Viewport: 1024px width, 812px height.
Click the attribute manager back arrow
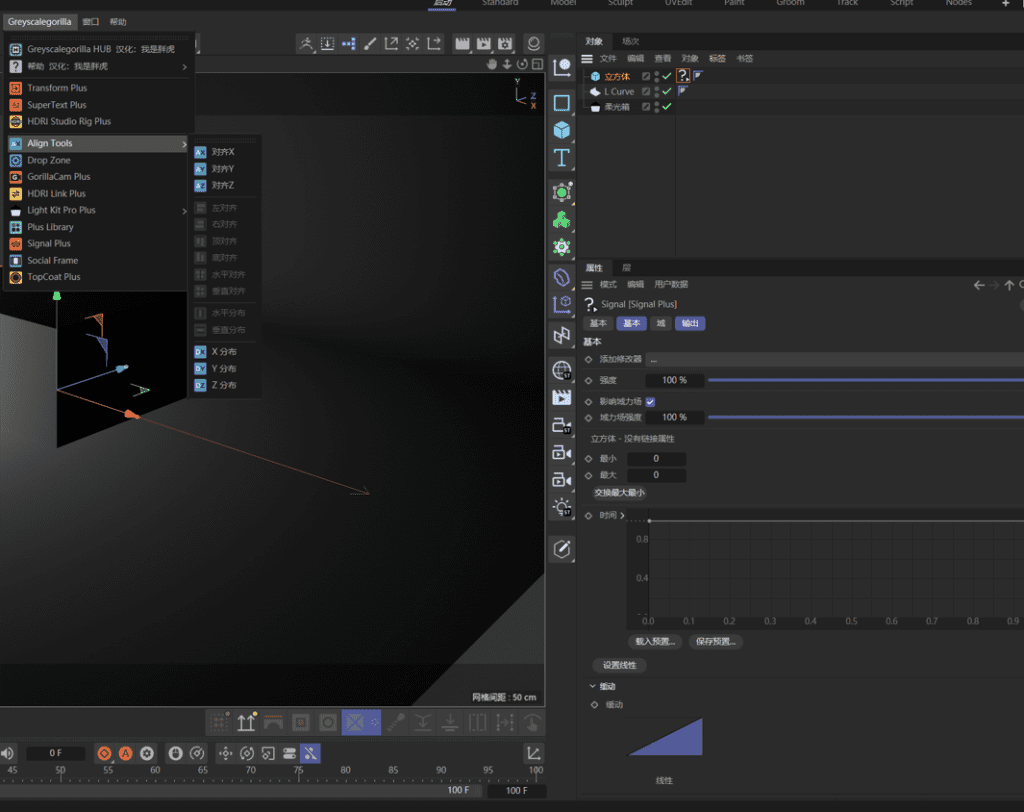tap(978, 285)
